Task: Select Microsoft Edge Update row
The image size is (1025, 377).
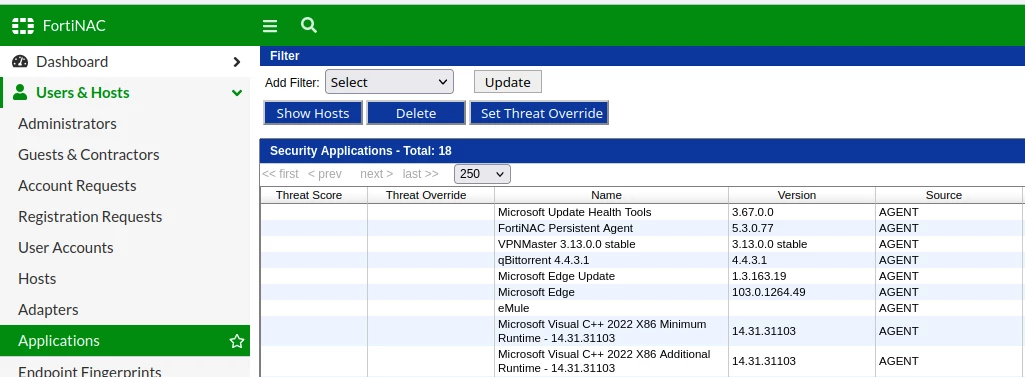Action: [643, 276]
